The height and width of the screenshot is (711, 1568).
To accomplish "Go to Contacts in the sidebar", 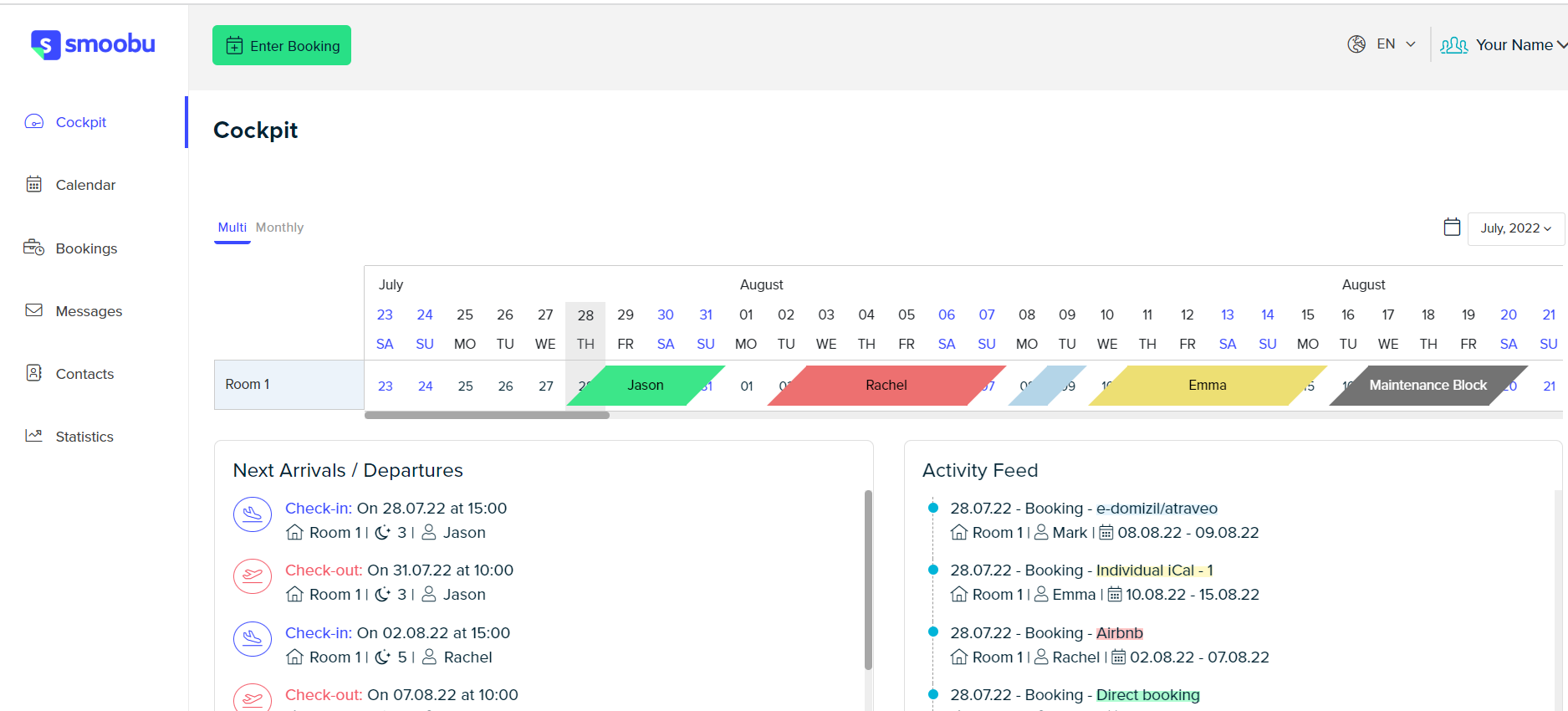I will (84, 374).
